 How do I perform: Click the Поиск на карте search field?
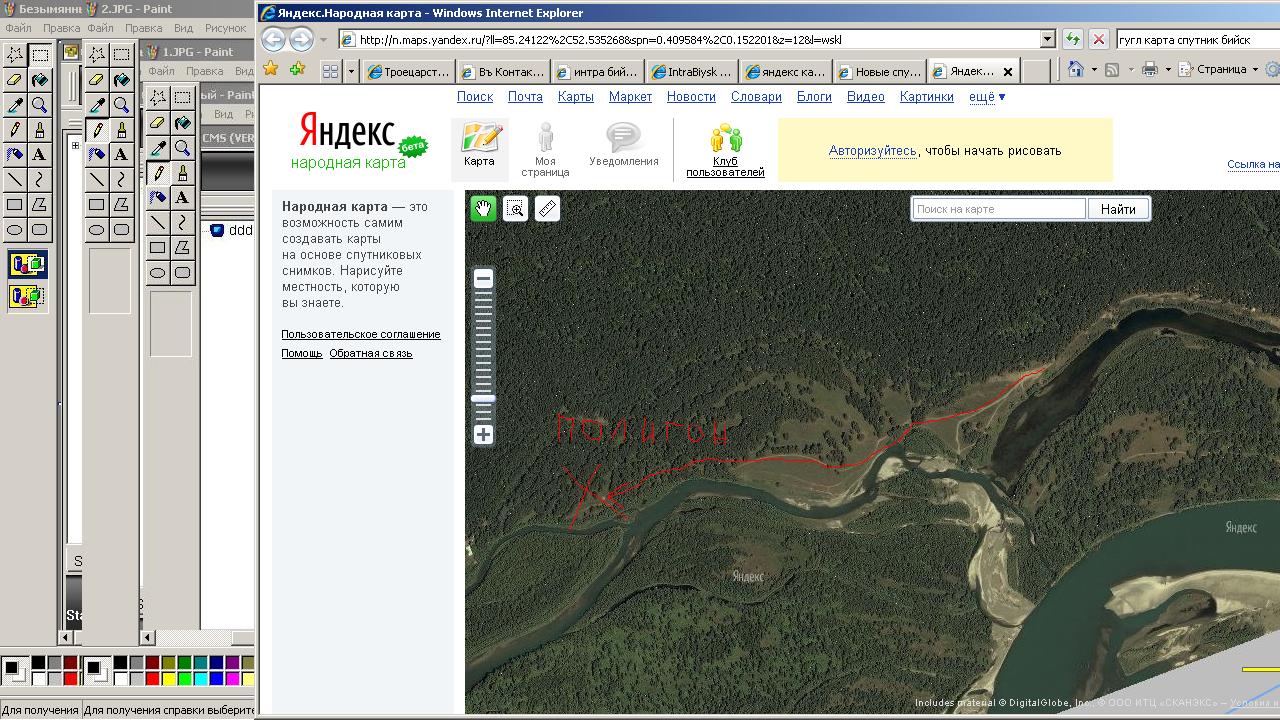(x=998, y=209)
